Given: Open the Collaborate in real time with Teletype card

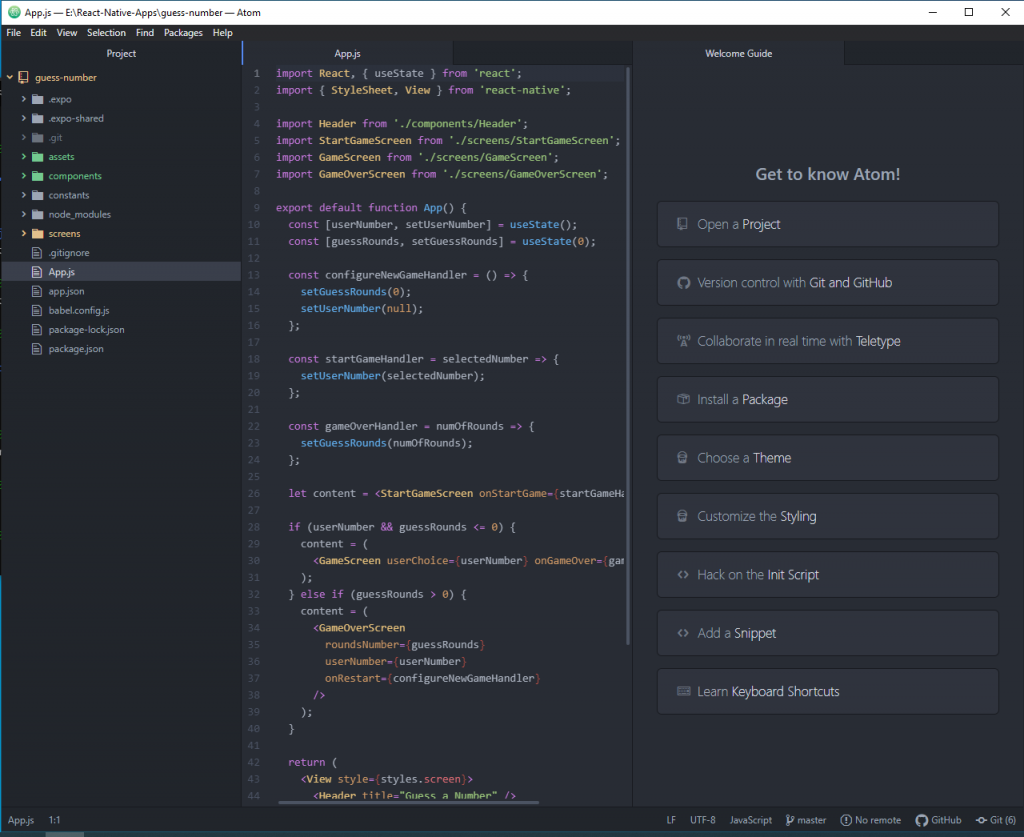Looking at the screenshot, I should pos(827,341).
